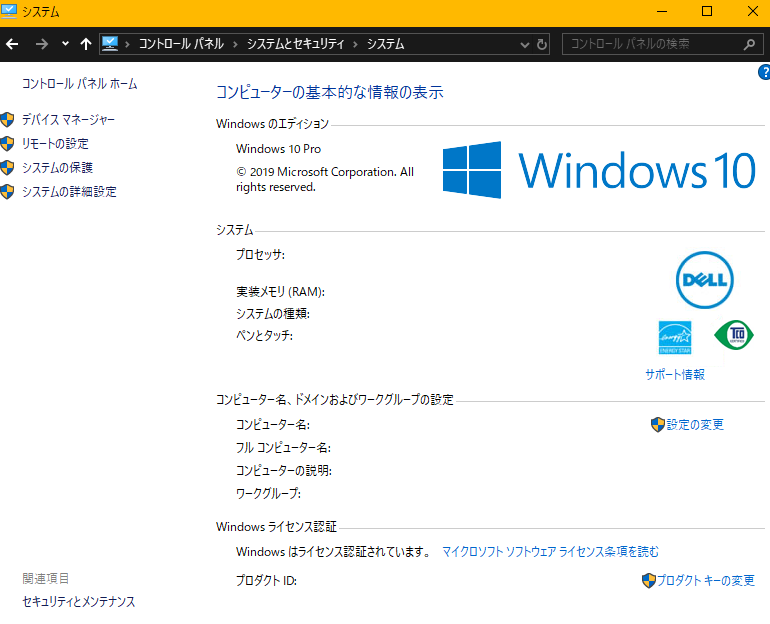Refresh the system page
This screenshot has height=624, width=770.
[542, 44]
